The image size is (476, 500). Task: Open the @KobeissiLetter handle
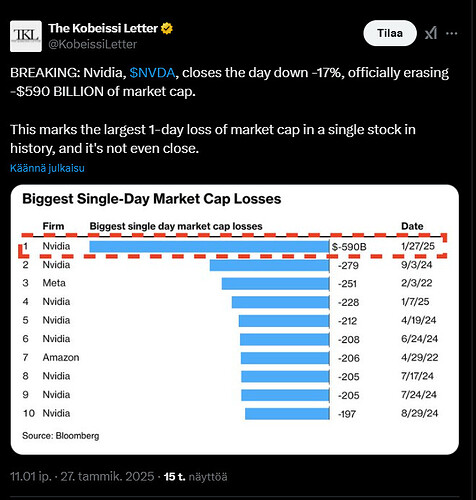pos(93,44)
